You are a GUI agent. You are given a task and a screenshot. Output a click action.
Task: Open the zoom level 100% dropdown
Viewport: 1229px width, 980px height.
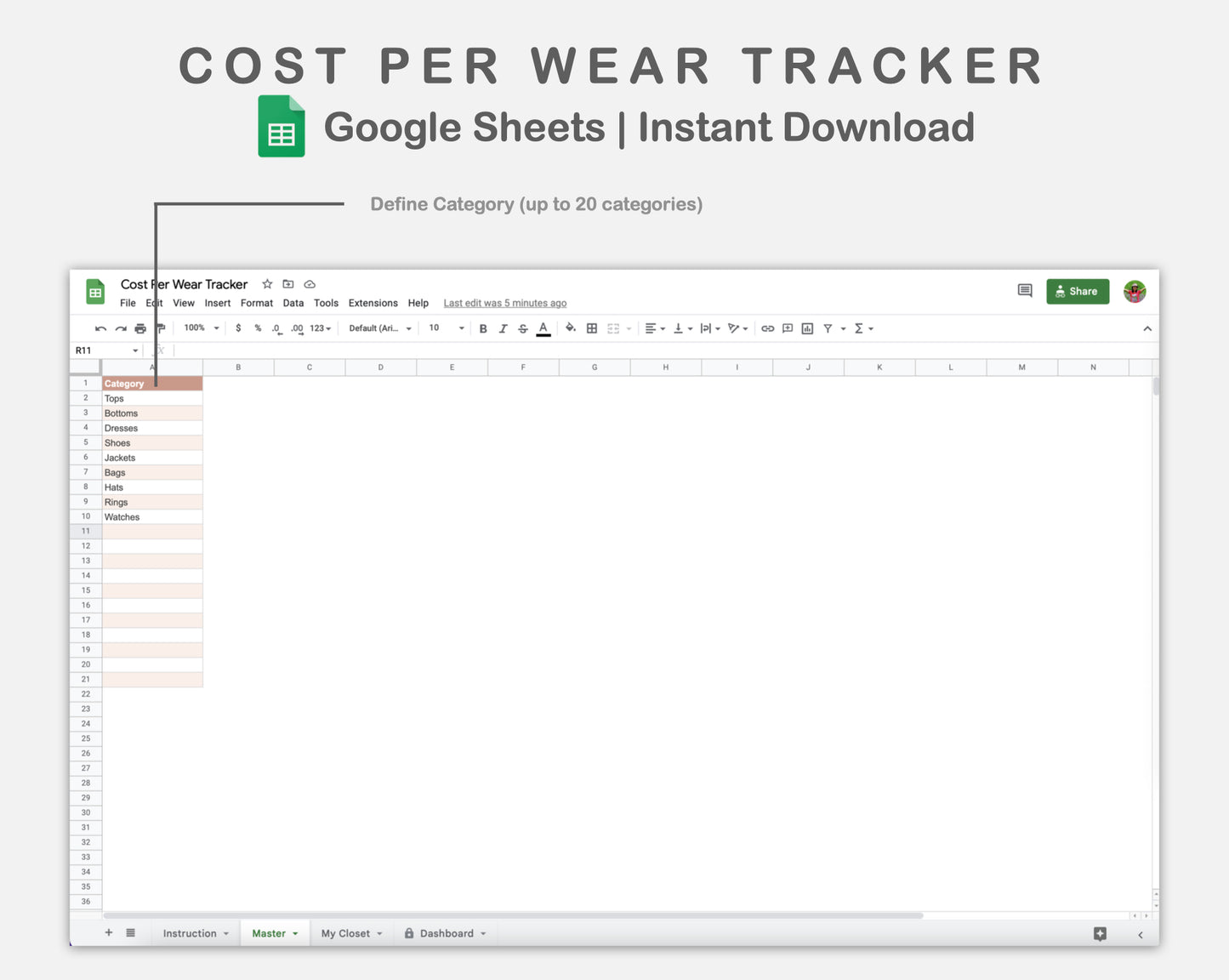click(197, 328)
